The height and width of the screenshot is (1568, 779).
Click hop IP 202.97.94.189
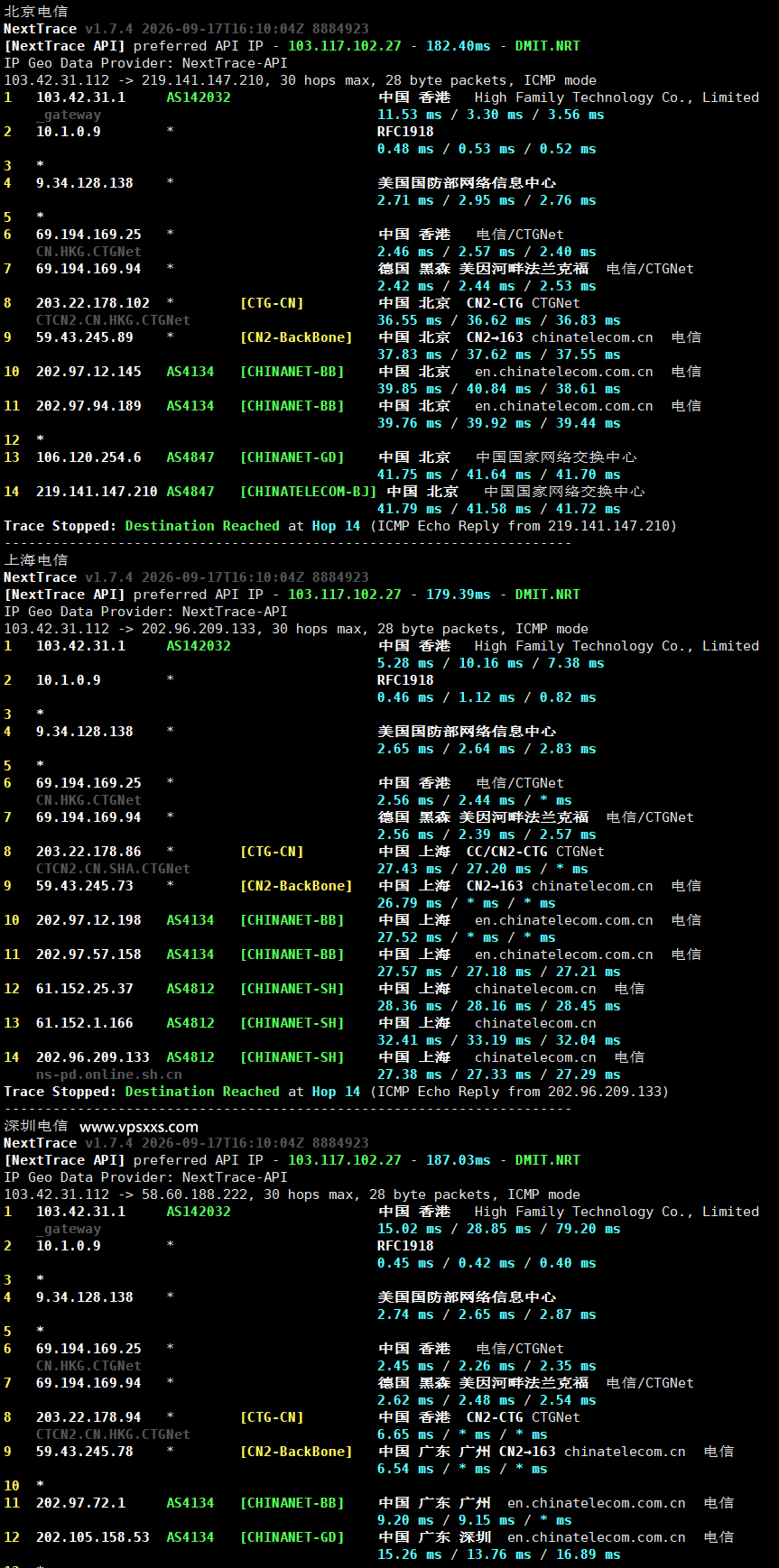click(88, 406)
